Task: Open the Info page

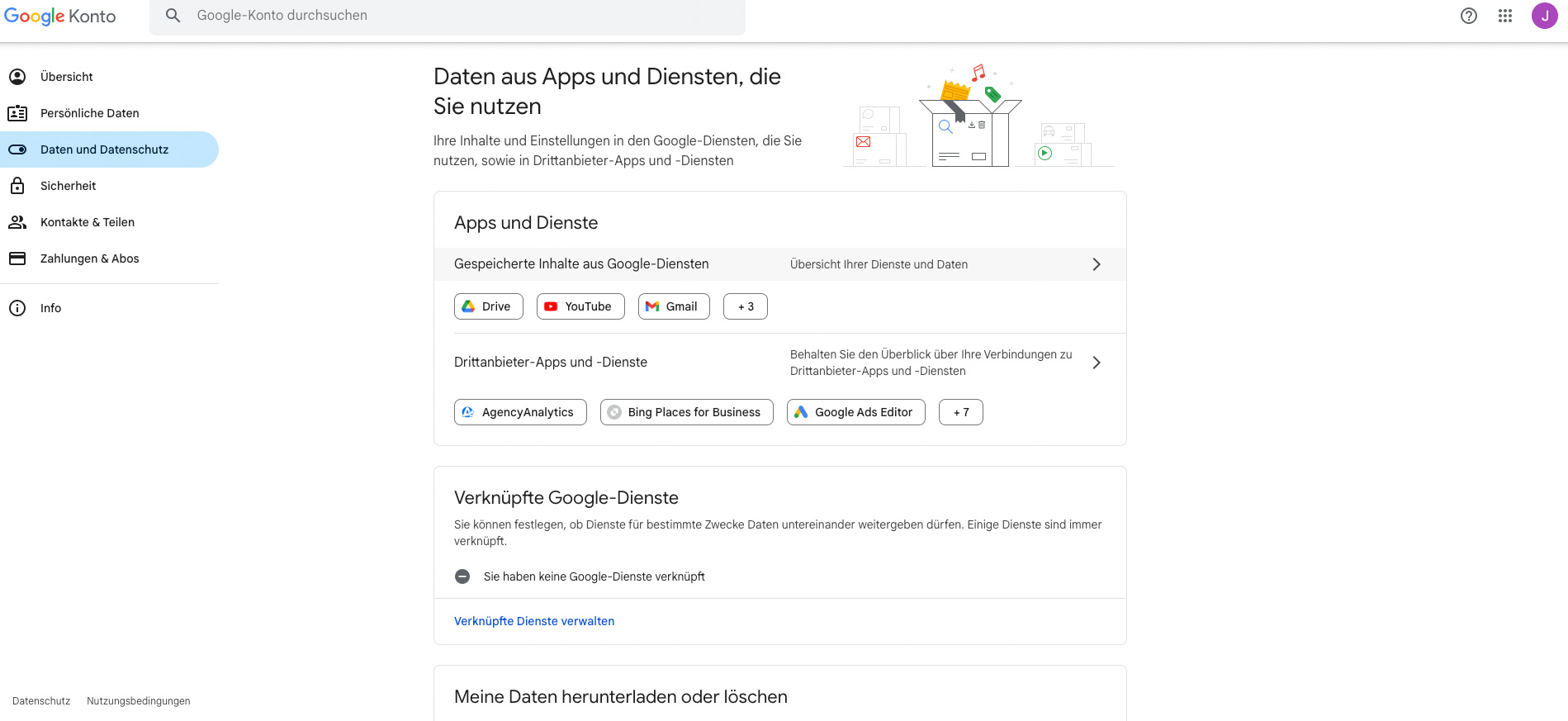Action: tap(109, 308)
